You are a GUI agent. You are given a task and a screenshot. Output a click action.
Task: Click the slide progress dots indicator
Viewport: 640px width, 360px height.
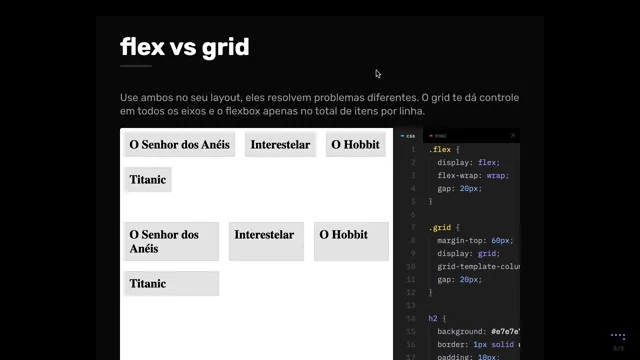pos(618,336)
